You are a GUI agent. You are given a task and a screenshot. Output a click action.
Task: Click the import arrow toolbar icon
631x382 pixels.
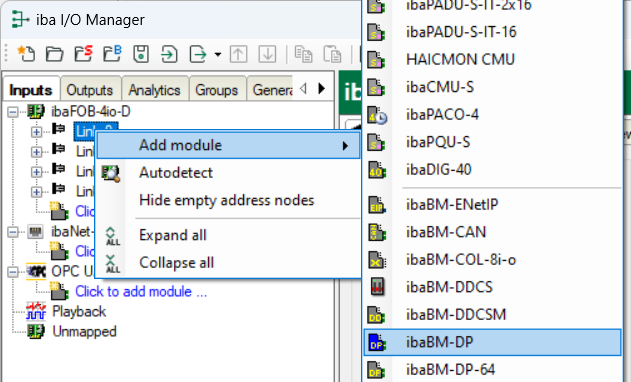tap(169, 54)
